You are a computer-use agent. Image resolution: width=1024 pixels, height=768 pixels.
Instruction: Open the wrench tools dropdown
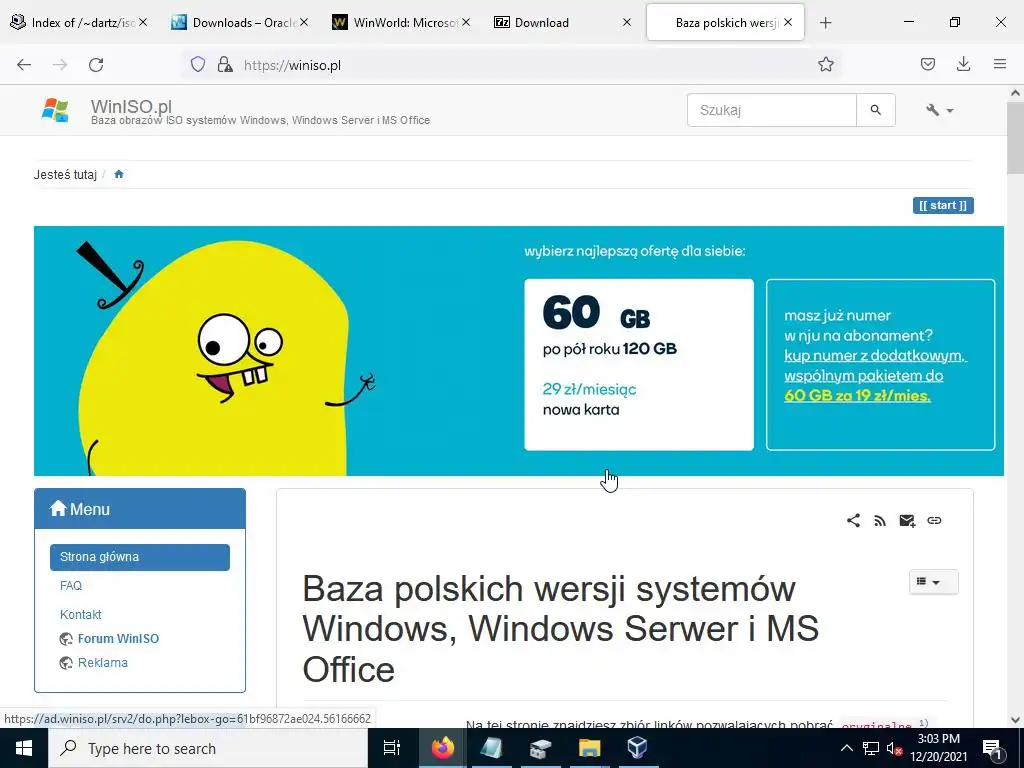pos(940,110)
